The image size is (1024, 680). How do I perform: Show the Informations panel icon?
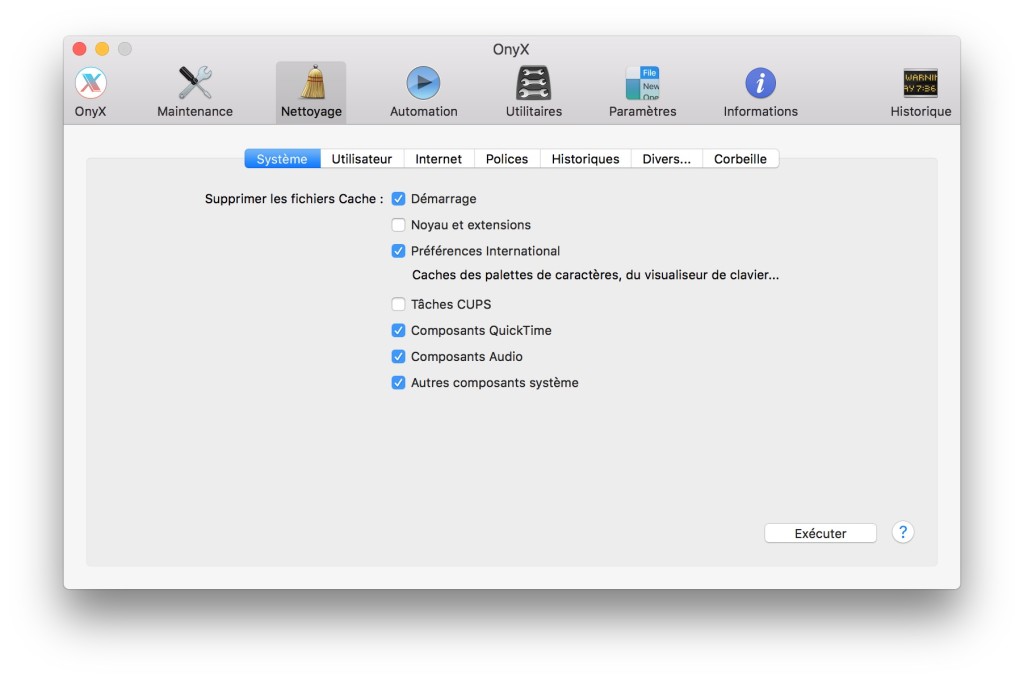click(760, 83)
